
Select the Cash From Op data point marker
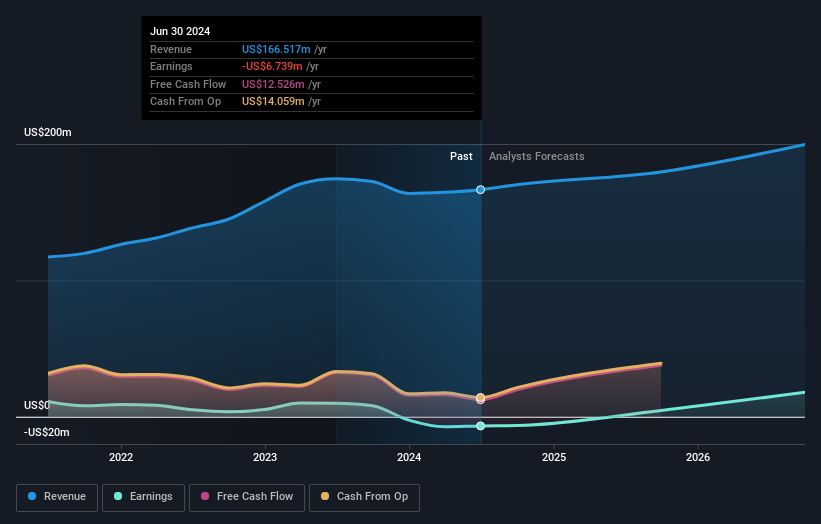481,398
